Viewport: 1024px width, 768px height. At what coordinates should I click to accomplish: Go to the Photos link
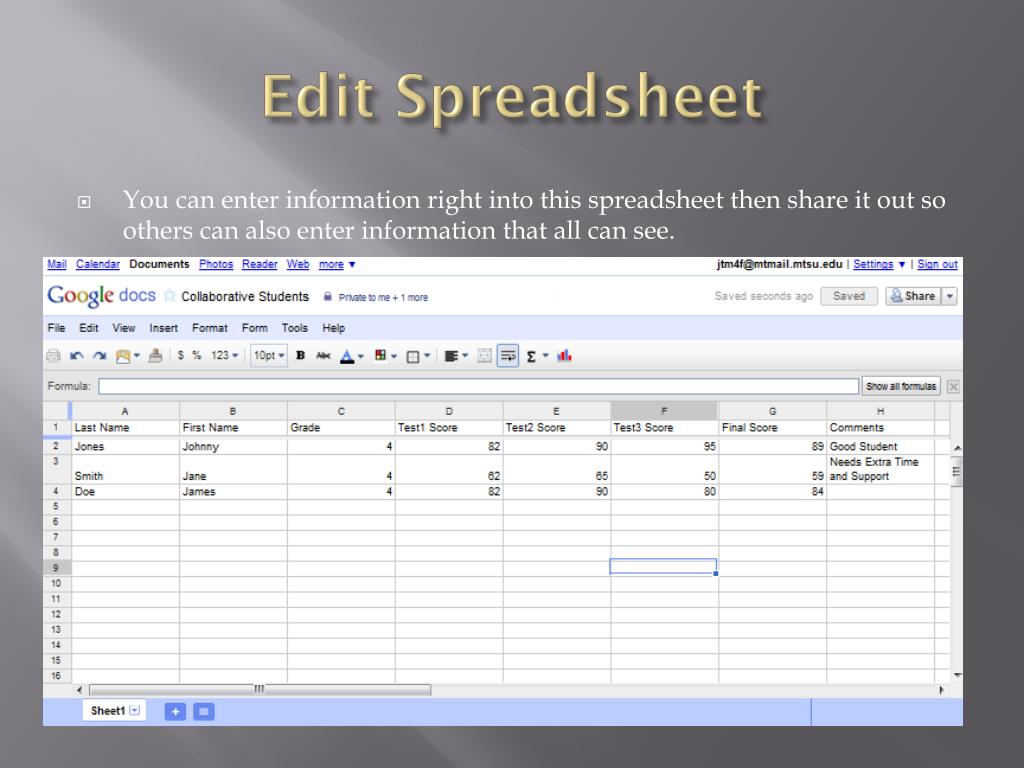tap(216, 264)
